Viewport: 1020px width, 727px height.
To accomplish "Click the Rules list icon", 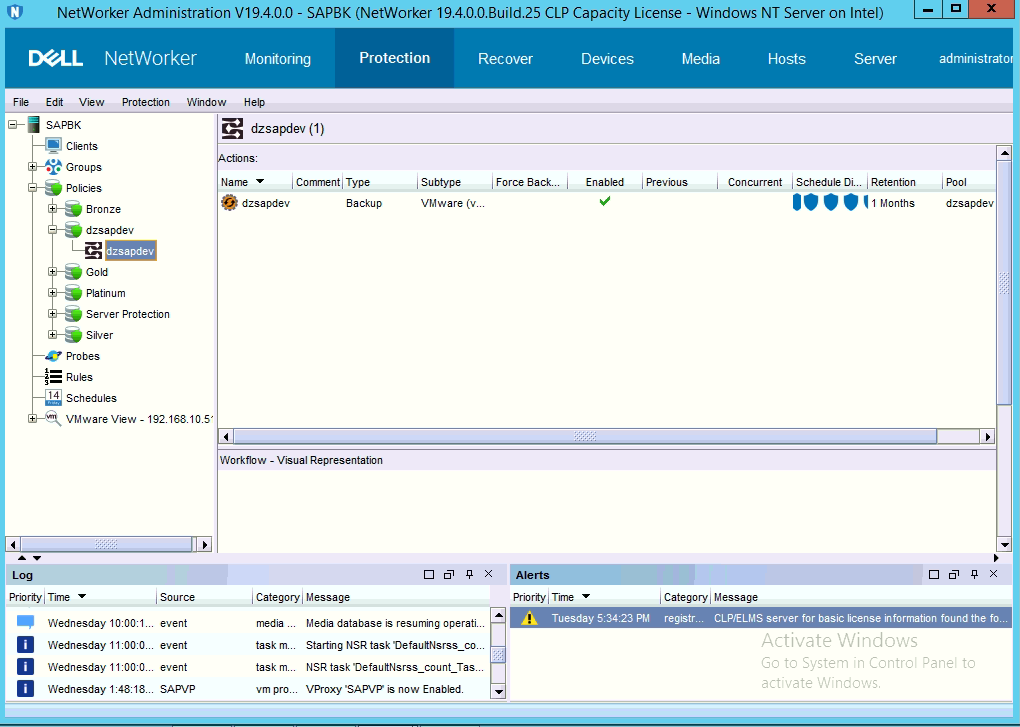I will click(x=53, y=377).
